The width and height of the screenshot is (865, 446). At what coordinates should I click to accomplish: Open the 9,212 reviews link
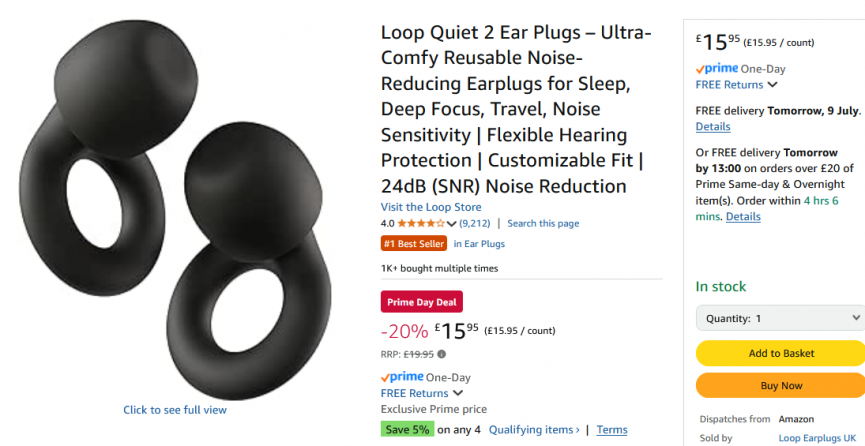click(x=474, y=224)
